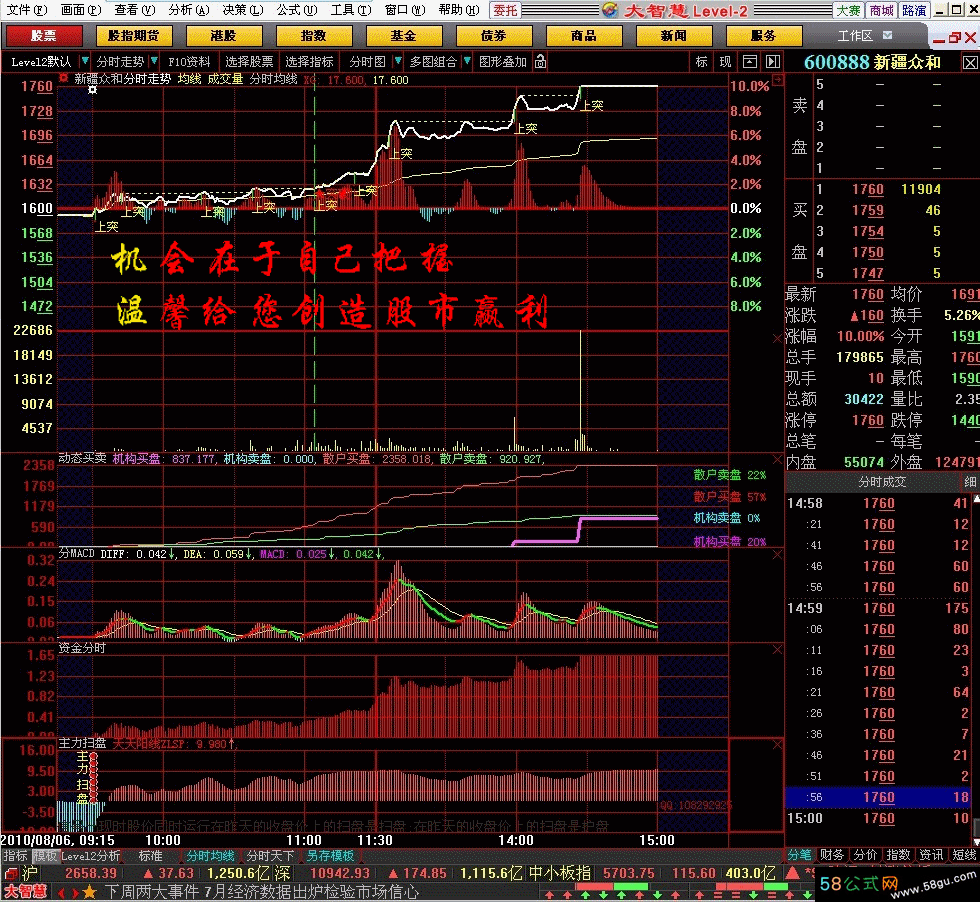Open the 商城 link in title bar

click(x=881, y=10)
